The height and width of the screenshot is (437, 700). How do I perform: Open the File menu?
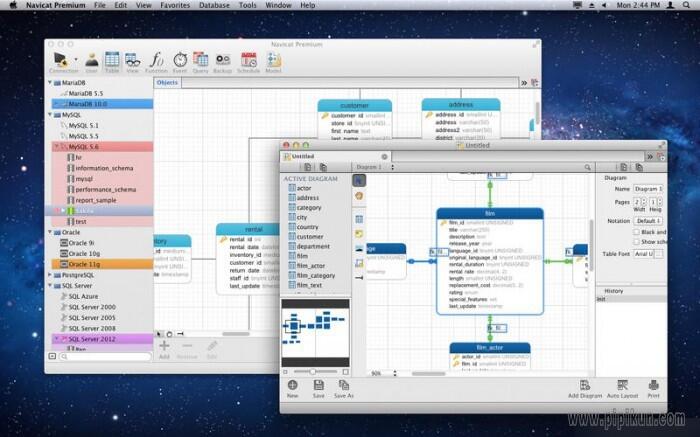100,5
